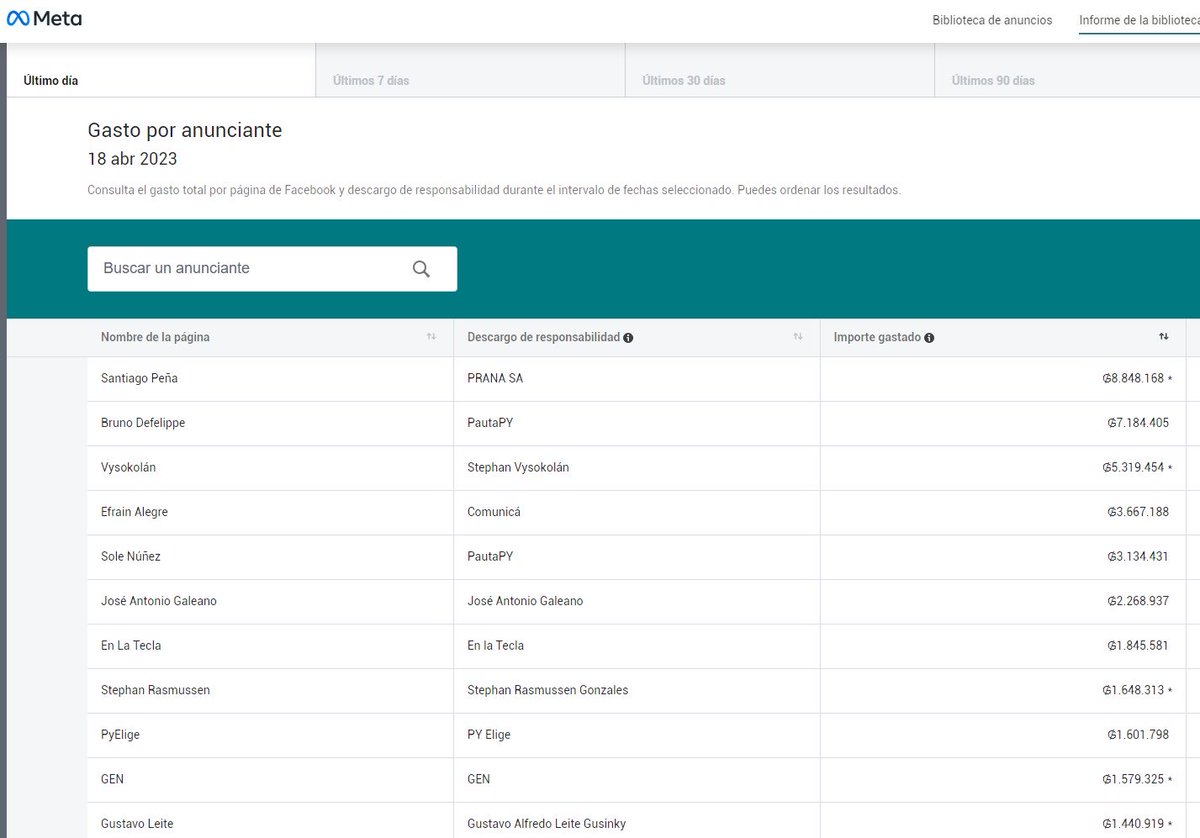Switch to Últimos 30 días tab

779,71
